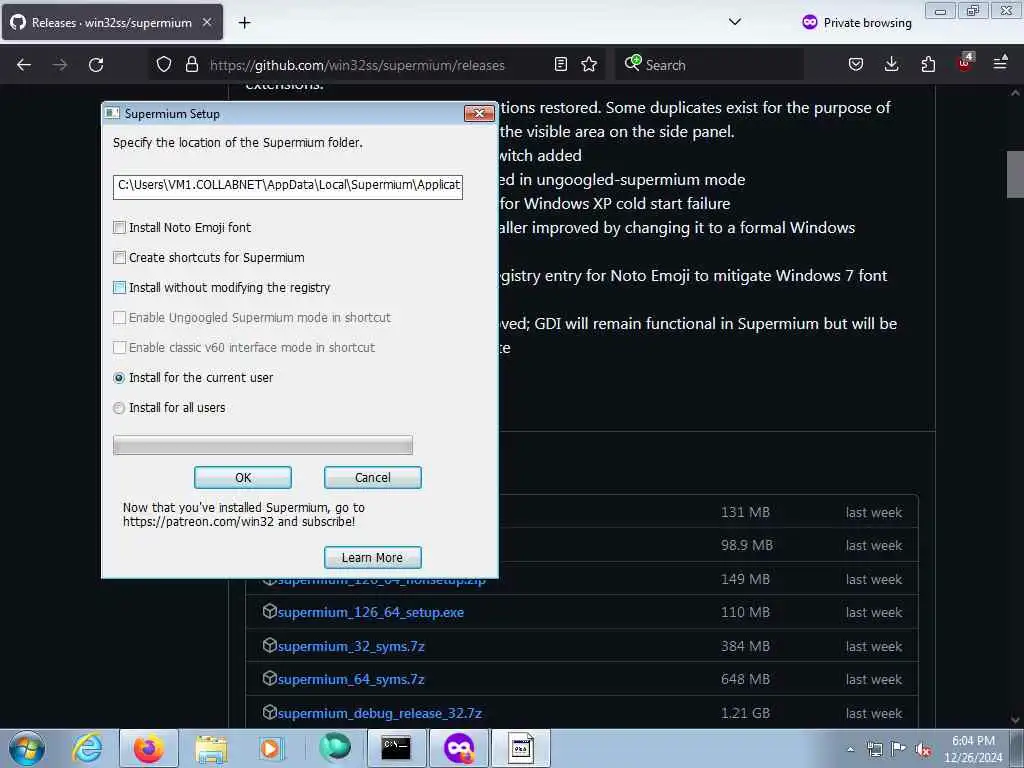1024x768 pixels.
Task: Show hidden system tray icons arrow
Action: (x=850, y=750)
